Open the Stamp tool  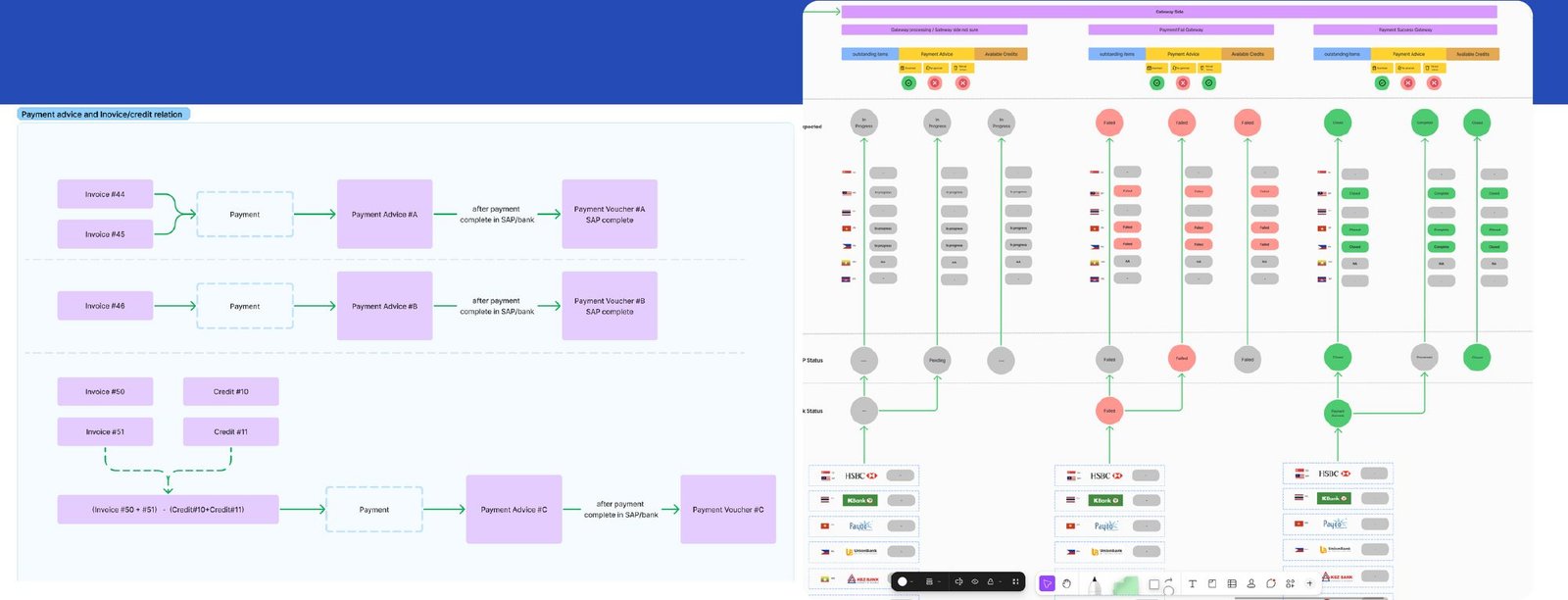[1251, 583]
